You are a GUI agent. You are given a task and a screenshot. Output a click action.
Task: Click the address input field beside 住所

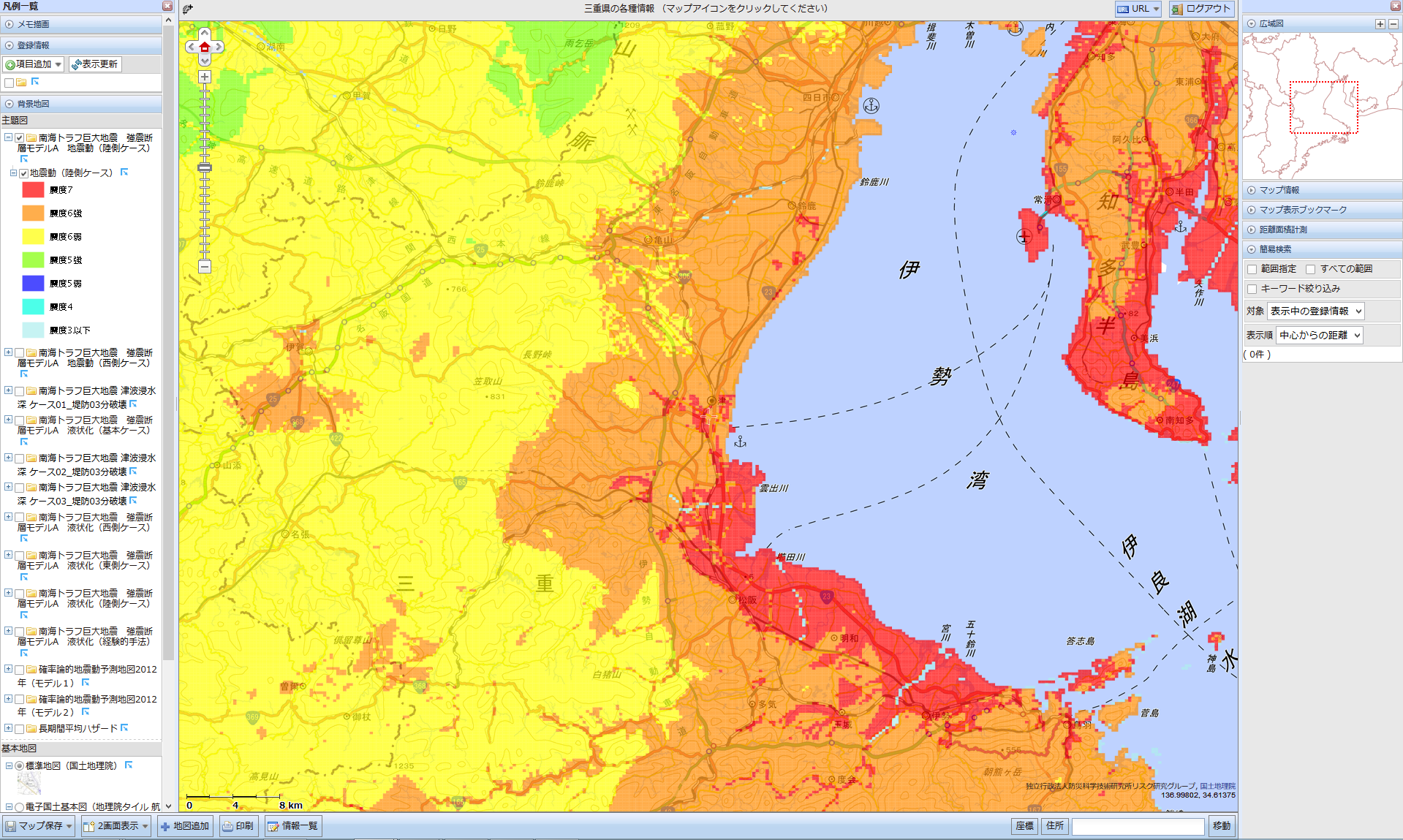tap(1137, 826)
